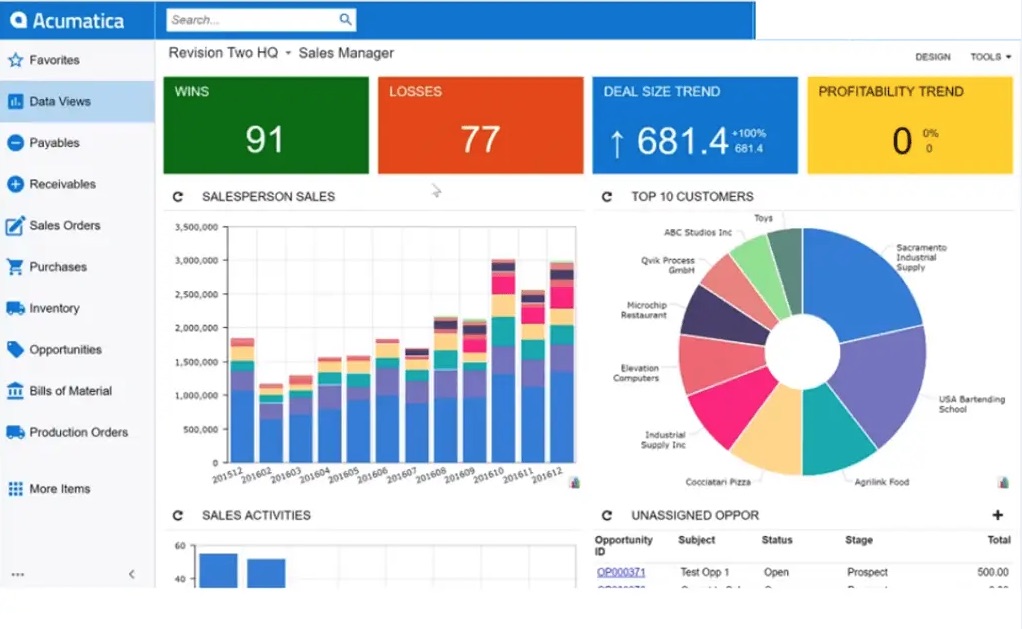The image size is (1022, 629).
Task: Refresh the Salesperson Sales chart
Action: pyautogui.click(x=177, y=197)
